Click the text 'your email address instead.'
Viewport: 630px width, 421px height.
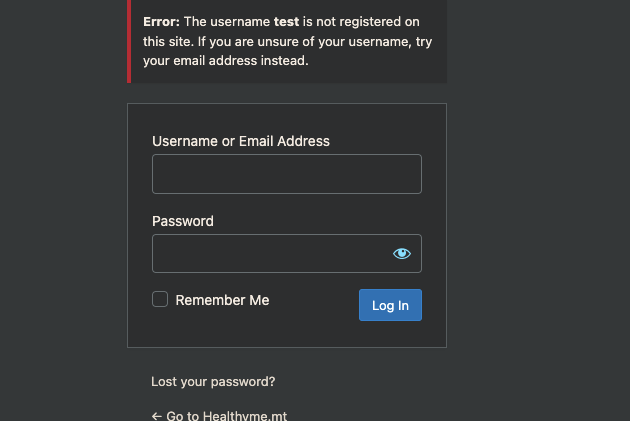226,61
